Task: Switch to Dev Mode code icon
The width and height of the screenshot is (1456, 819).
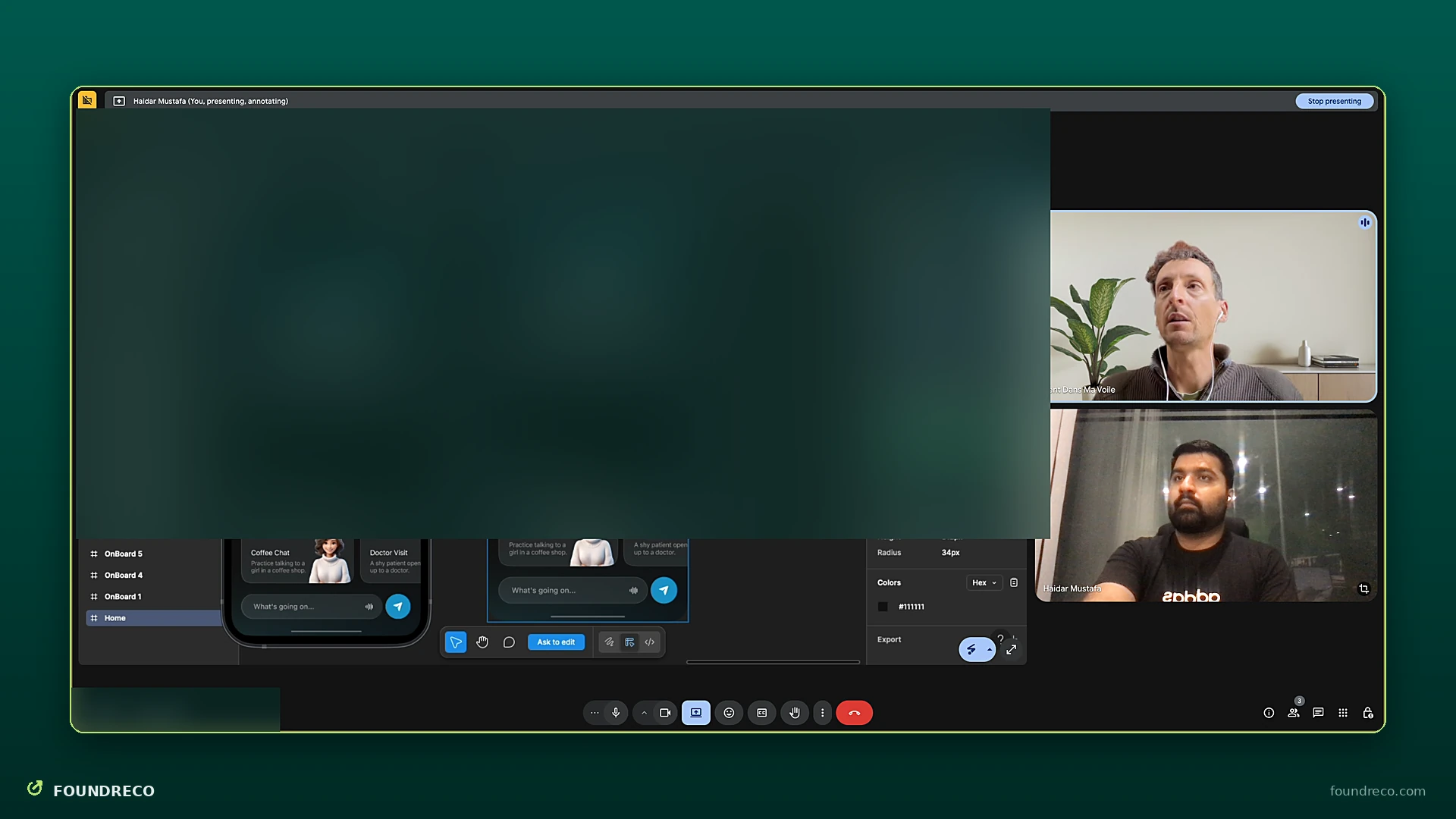Action: point(650,642)
